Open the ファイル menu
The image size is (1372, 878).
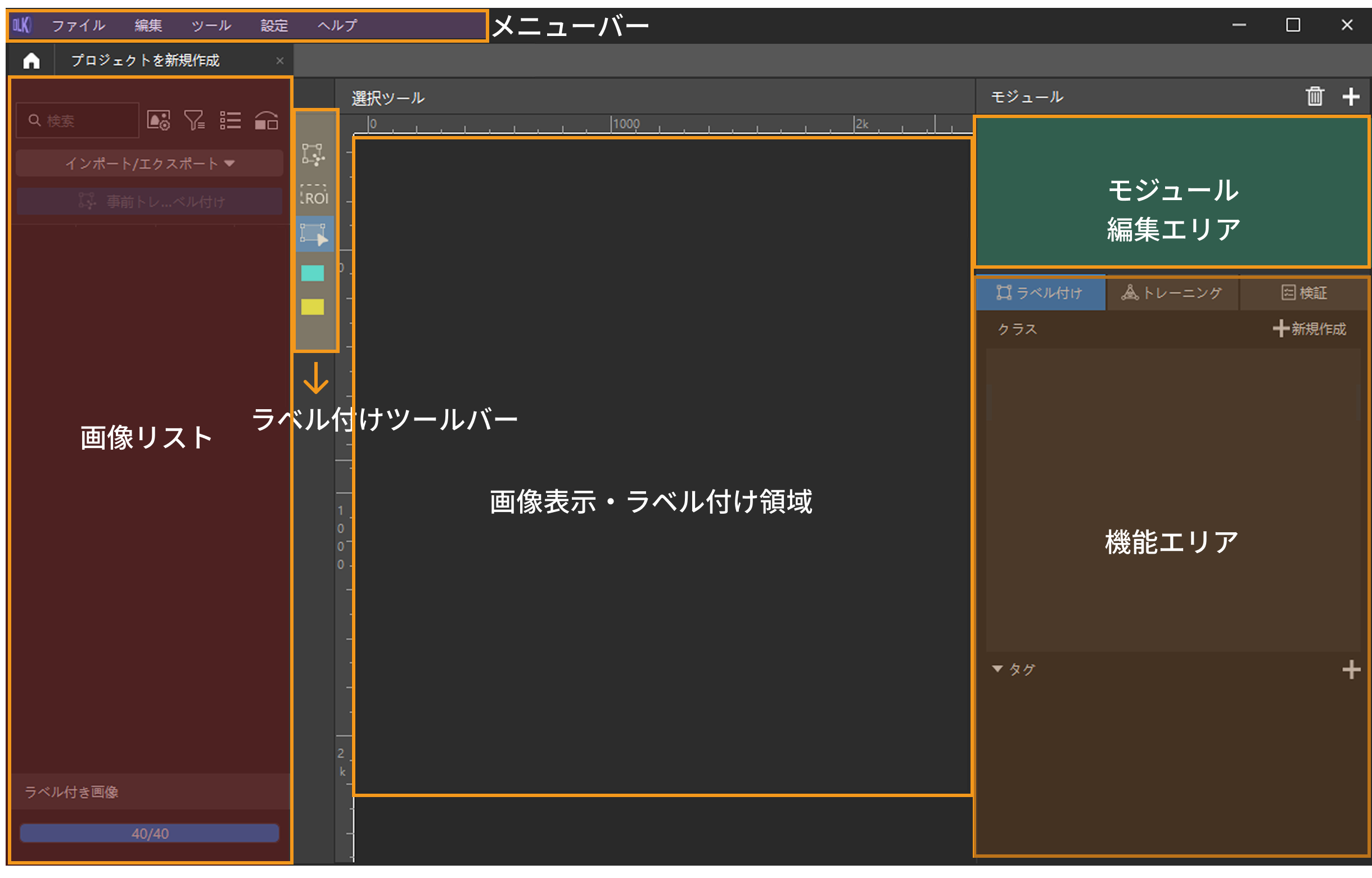tap(78, 26)
